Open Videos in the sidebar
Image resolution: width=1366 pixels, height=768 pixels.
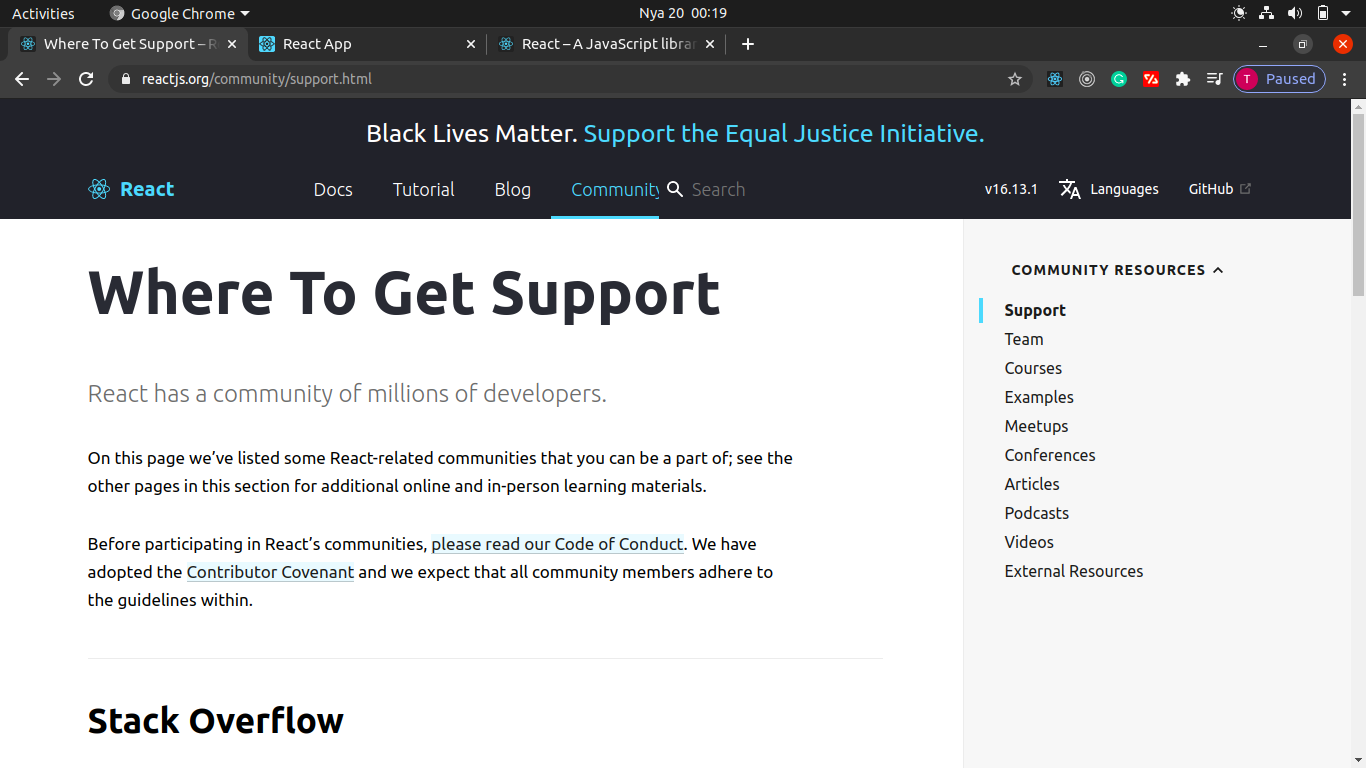click(x=1029, y=542)
